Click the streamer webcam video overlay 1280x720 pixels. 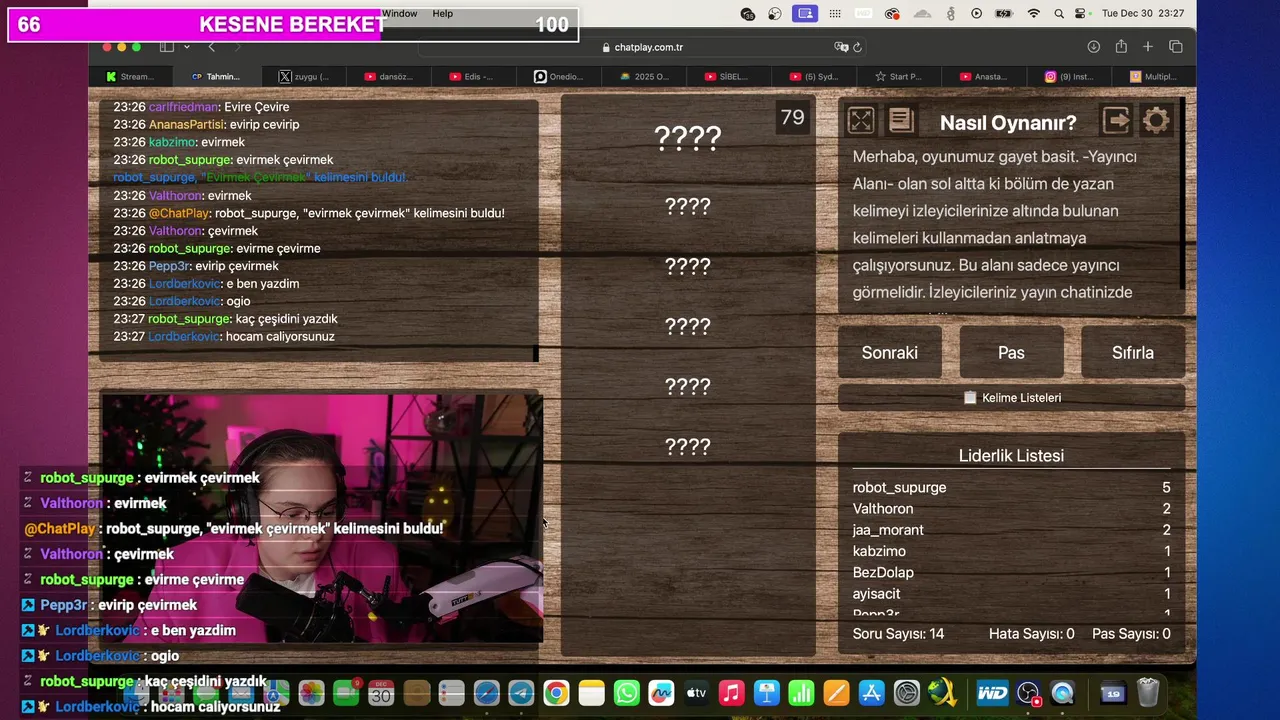322,518
